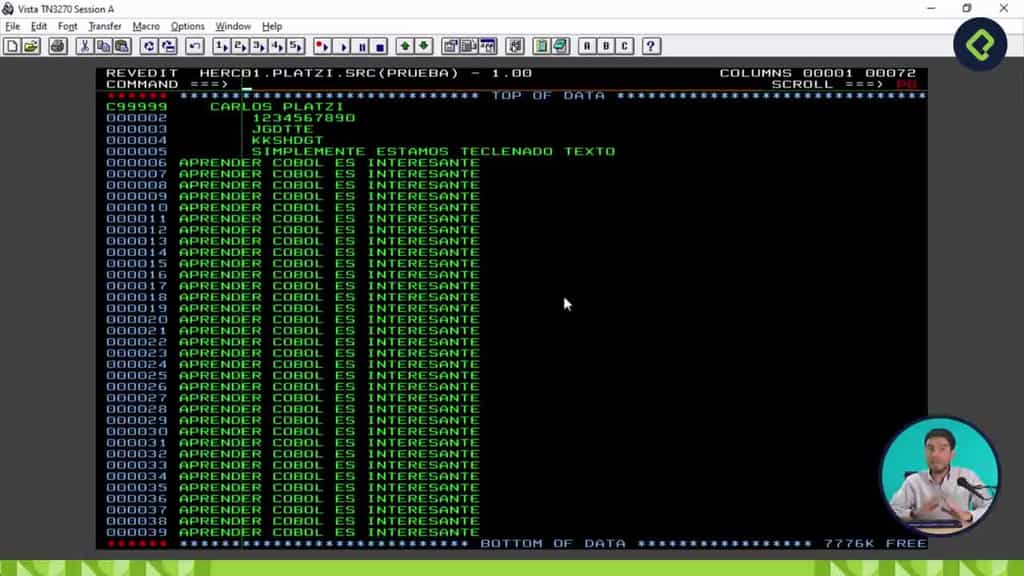This screenshot has width=1024, height=576.
Task: Open the Edit menu
Action: [39, 26]
